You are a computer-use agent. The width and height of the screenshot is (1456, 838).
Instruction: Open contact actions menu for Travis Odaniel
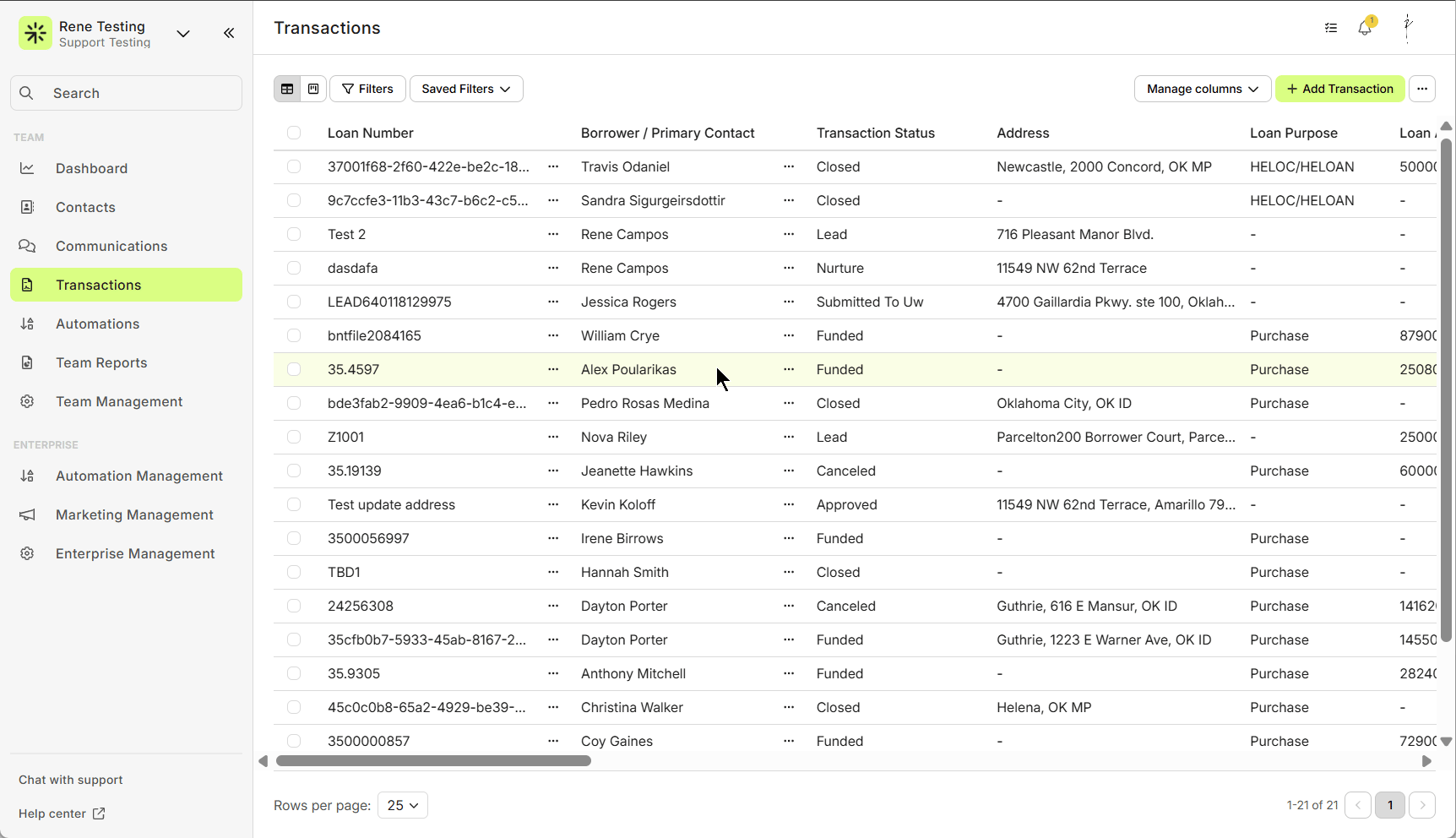(x=789, y=166)
